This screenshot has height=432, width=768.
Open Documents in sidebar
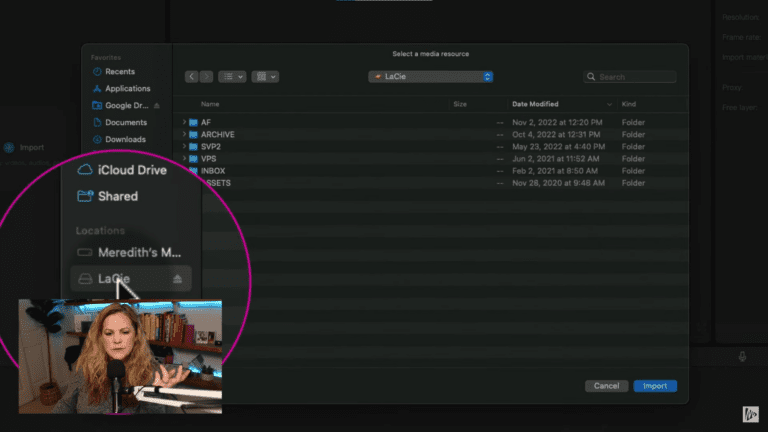[x=126, y=122]
